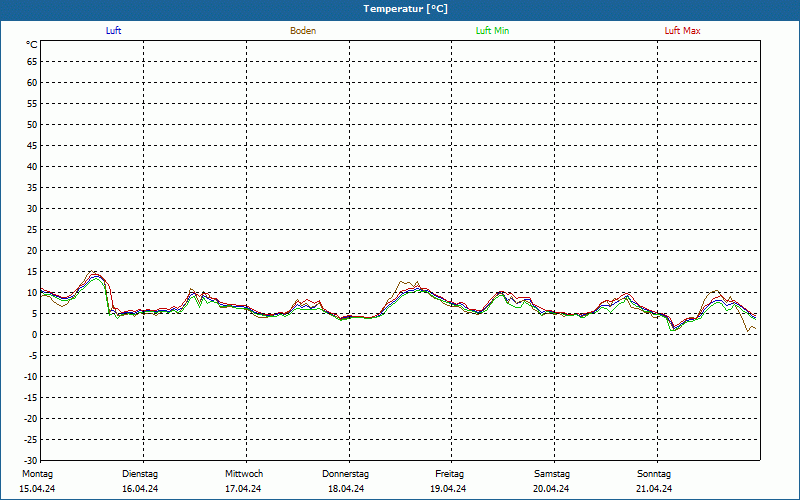Viewport: 800px width, 500px height.
Task: Click the Montag day label
Action: 37,474
